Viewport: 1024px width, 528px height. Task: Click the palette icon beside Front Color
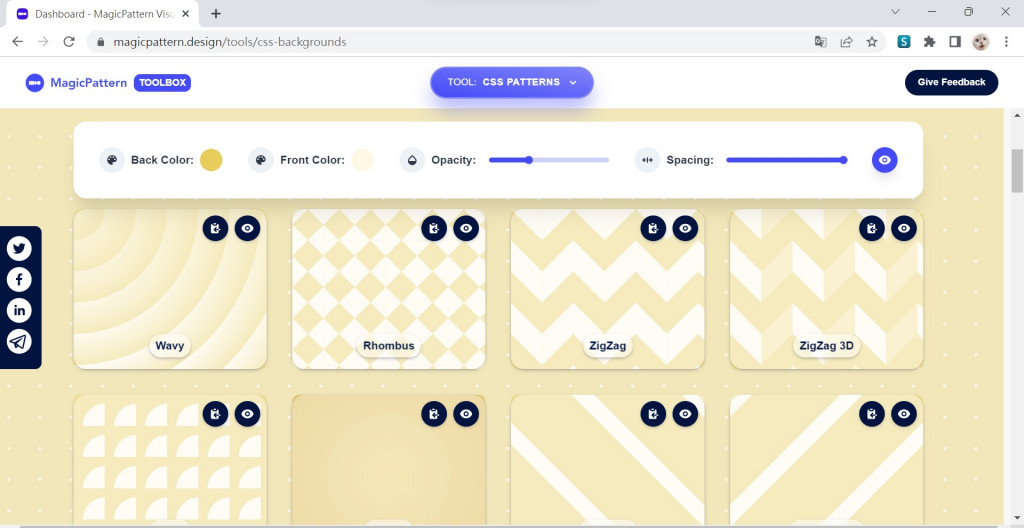tap(261, 160)
